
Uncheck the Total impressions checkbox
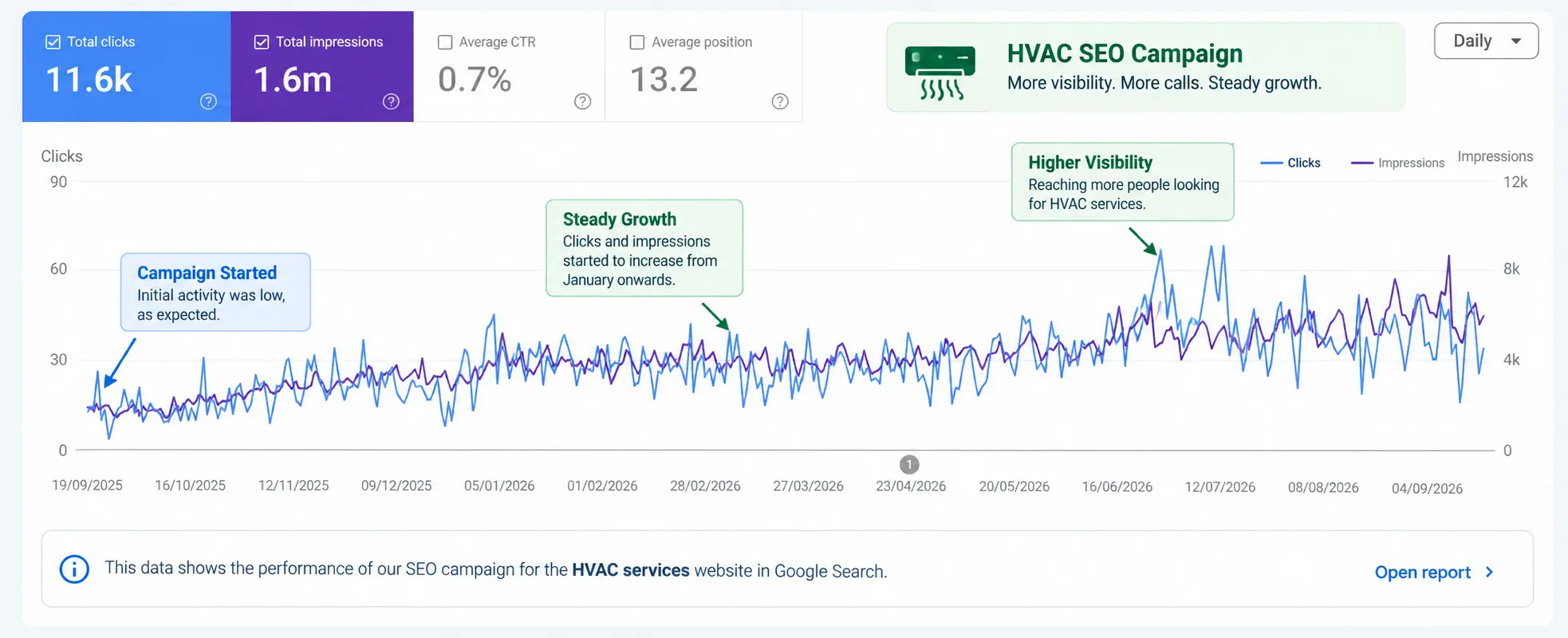pos(262,42)
